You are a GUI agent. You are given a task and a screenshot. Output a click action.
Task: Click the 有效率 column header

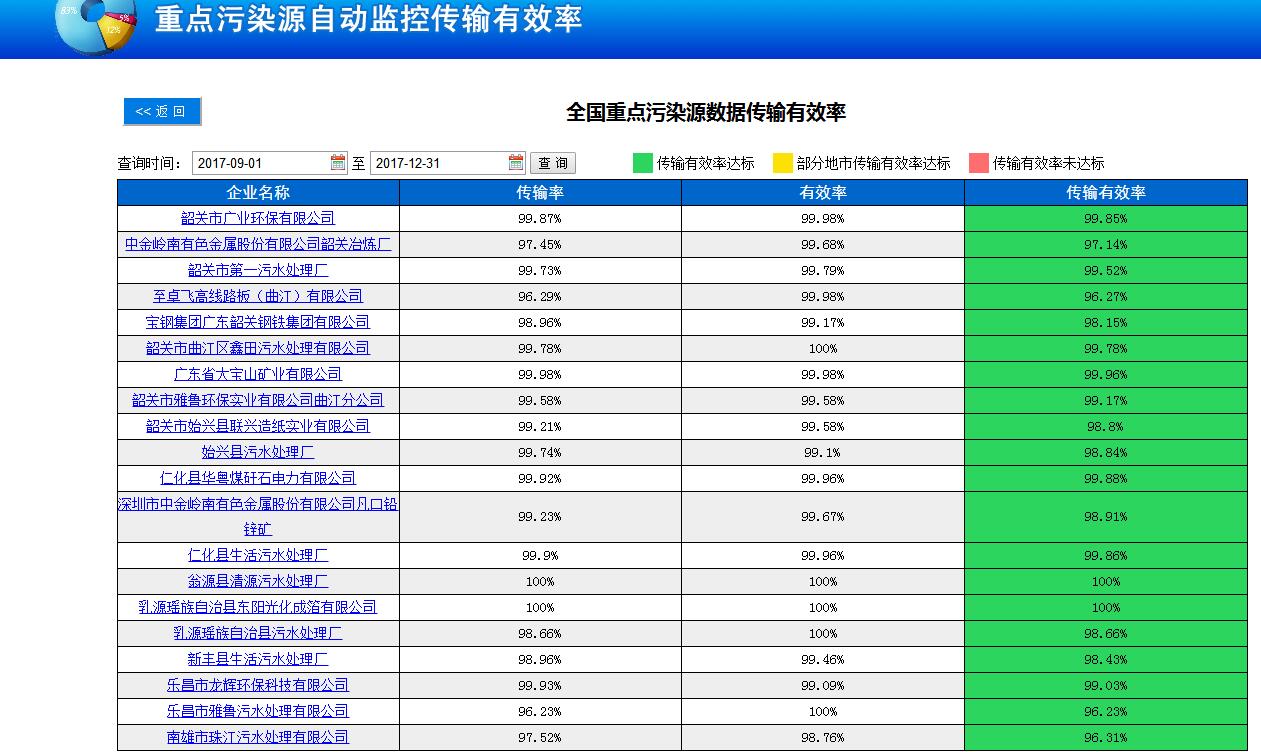823,192
